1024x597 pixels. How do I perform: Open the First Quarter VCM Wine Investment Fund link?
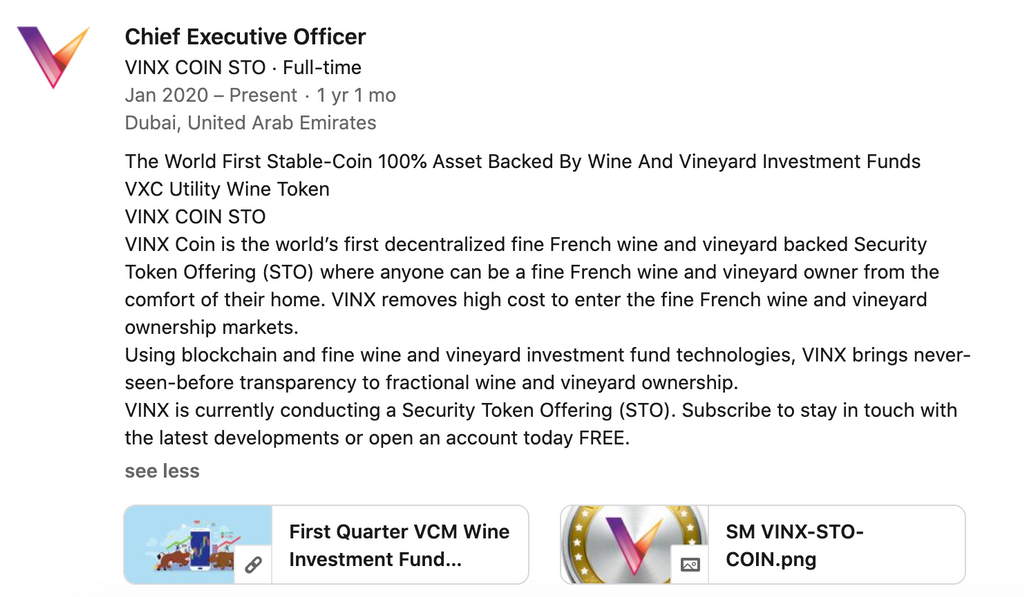[x=399, y=545]
